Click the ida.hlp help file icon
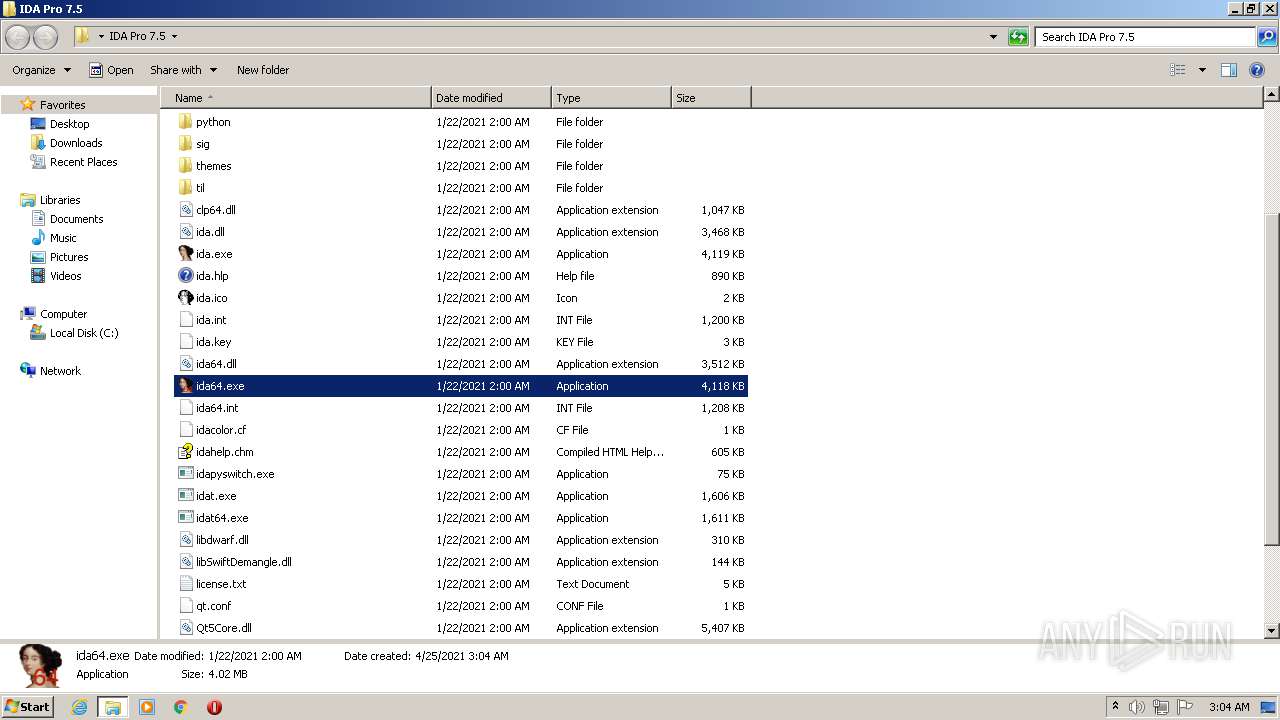Image resolution: width=1280 pixels, height=720 pixels. tap(185, 276)
